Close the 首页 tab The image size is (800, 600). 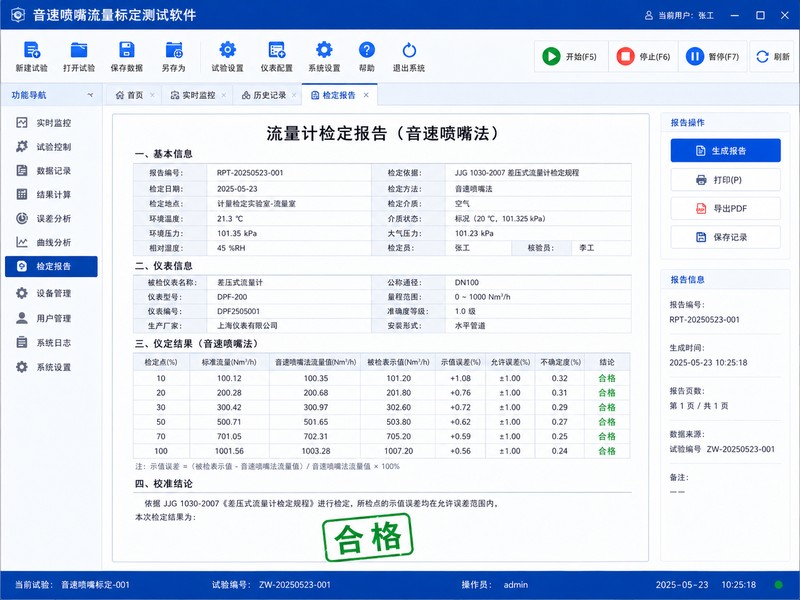[152, 95]
